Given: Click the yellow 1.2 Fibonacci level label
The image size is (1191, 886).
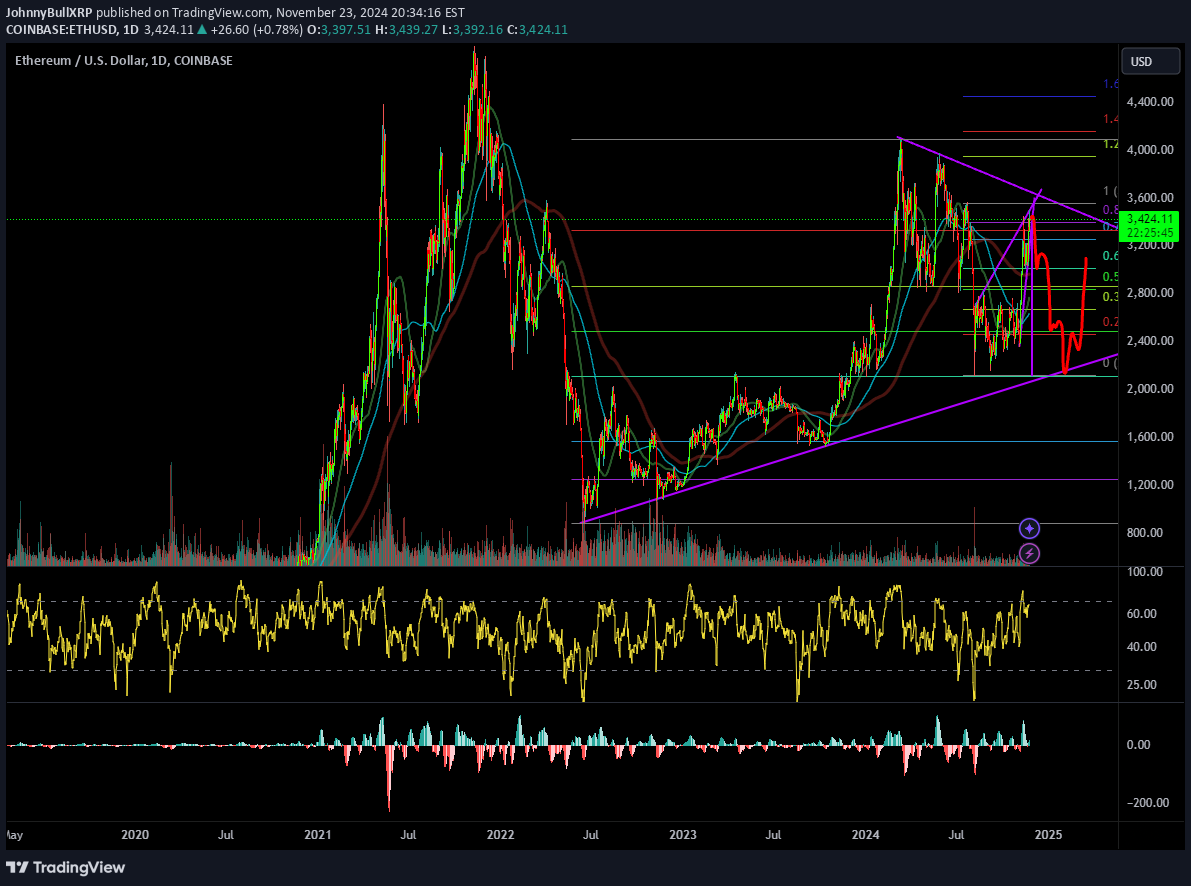Looking at the screenshot, I should pyautogui.click(x=1110, y=144).
